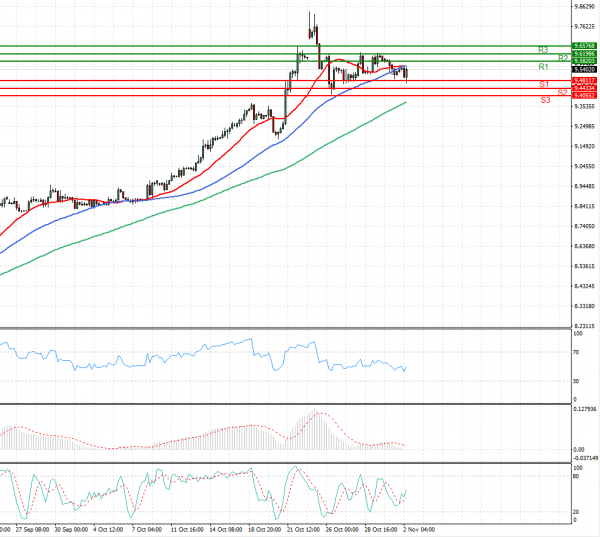Screen dimensions: 600x537
Task: Click the 30 Sep 00:00 time label
Action: pos(72,530)
